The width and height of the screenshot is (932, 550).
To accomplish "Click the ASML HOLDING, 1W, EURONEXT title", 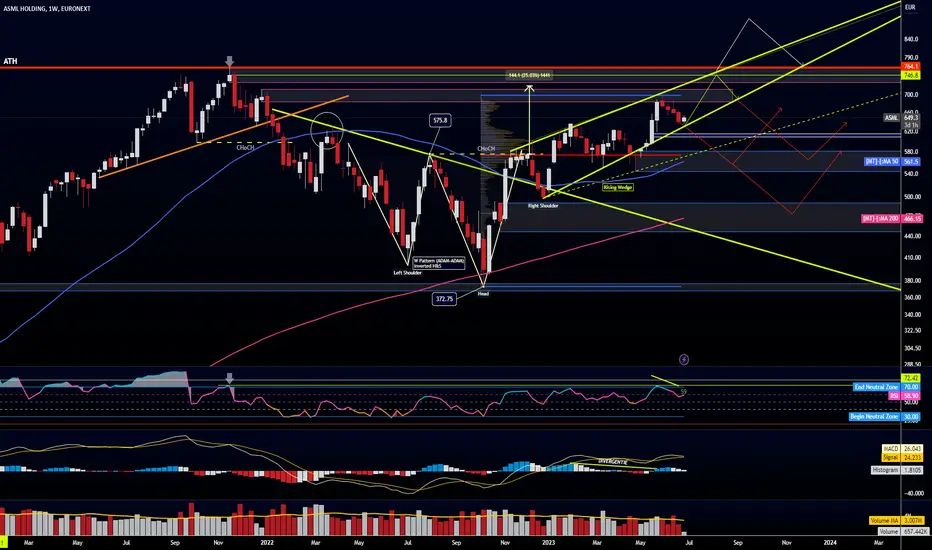I will pyautogui.click(x=47, y=9).
